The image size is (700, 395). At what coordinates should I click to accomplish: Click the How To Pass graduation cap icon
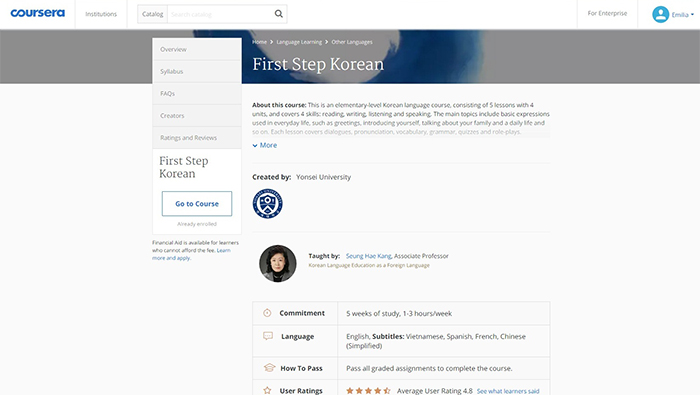[269, 368]
